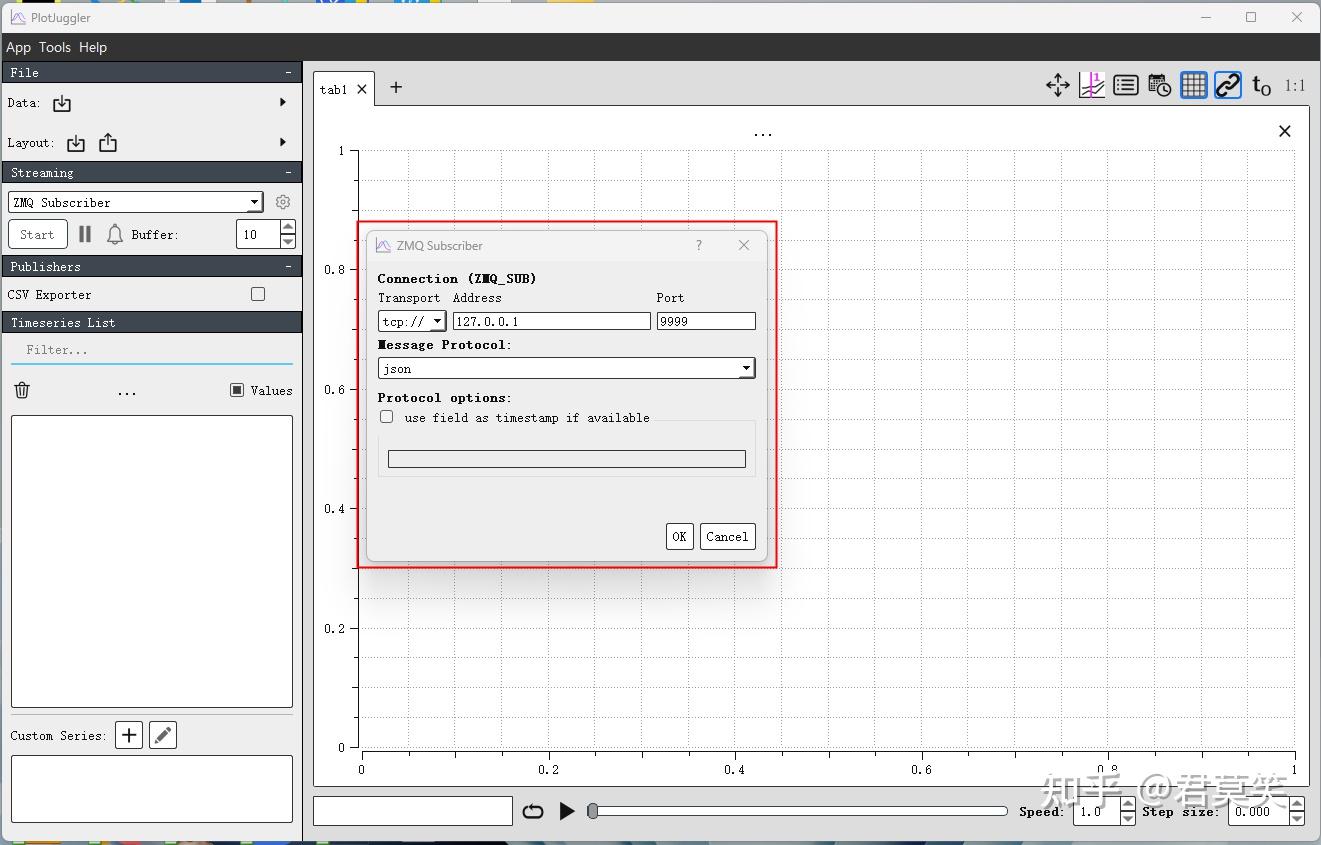Click the Buffer value field
The height and width of the screenshot is (845, 1321).
click(x=258, y=234)
